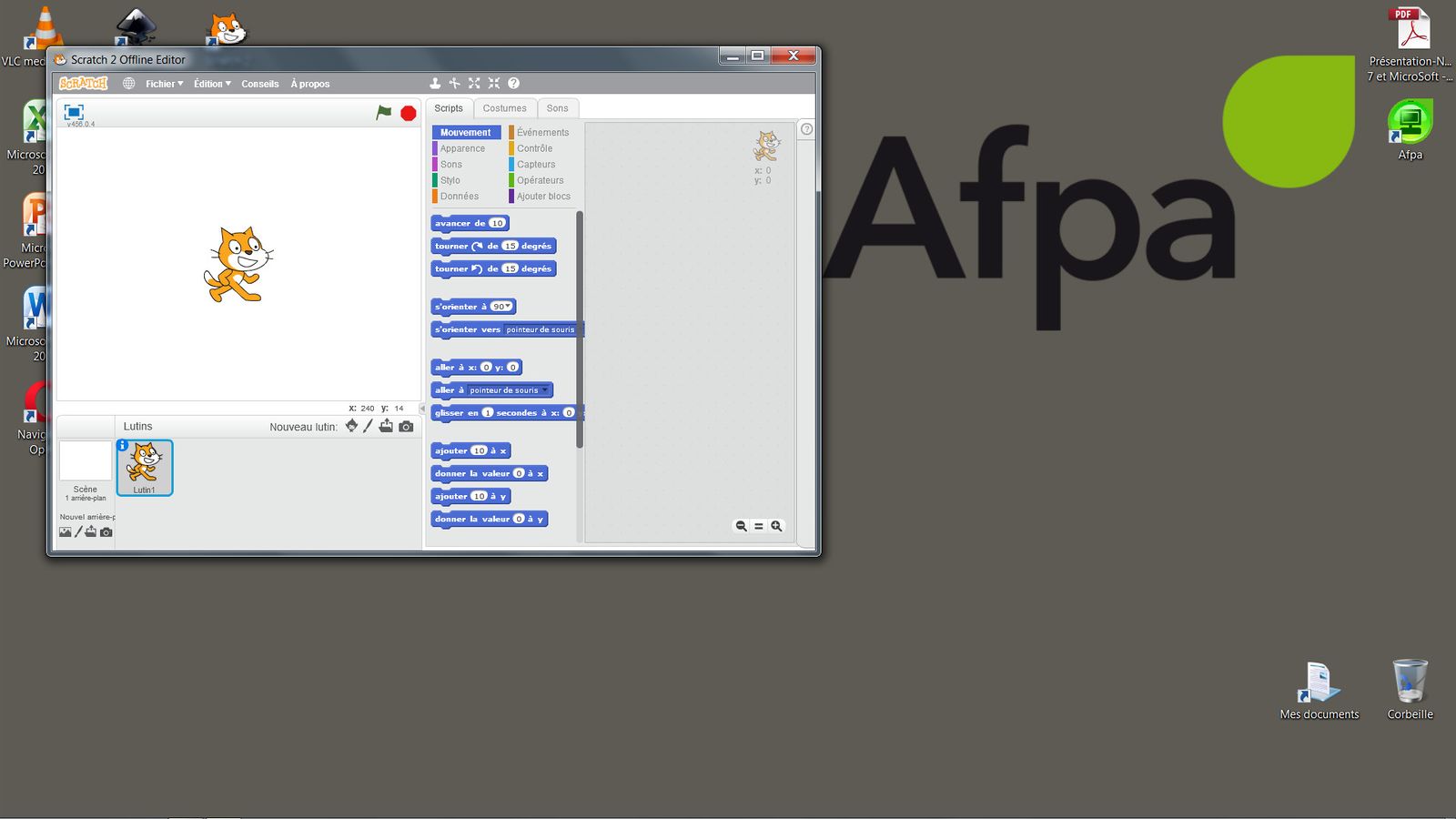The height and width of the screenshot is (819, 1456).
Task: Switch to the Costumes tab
Action: pyautogui.click(x=504, y=108)
